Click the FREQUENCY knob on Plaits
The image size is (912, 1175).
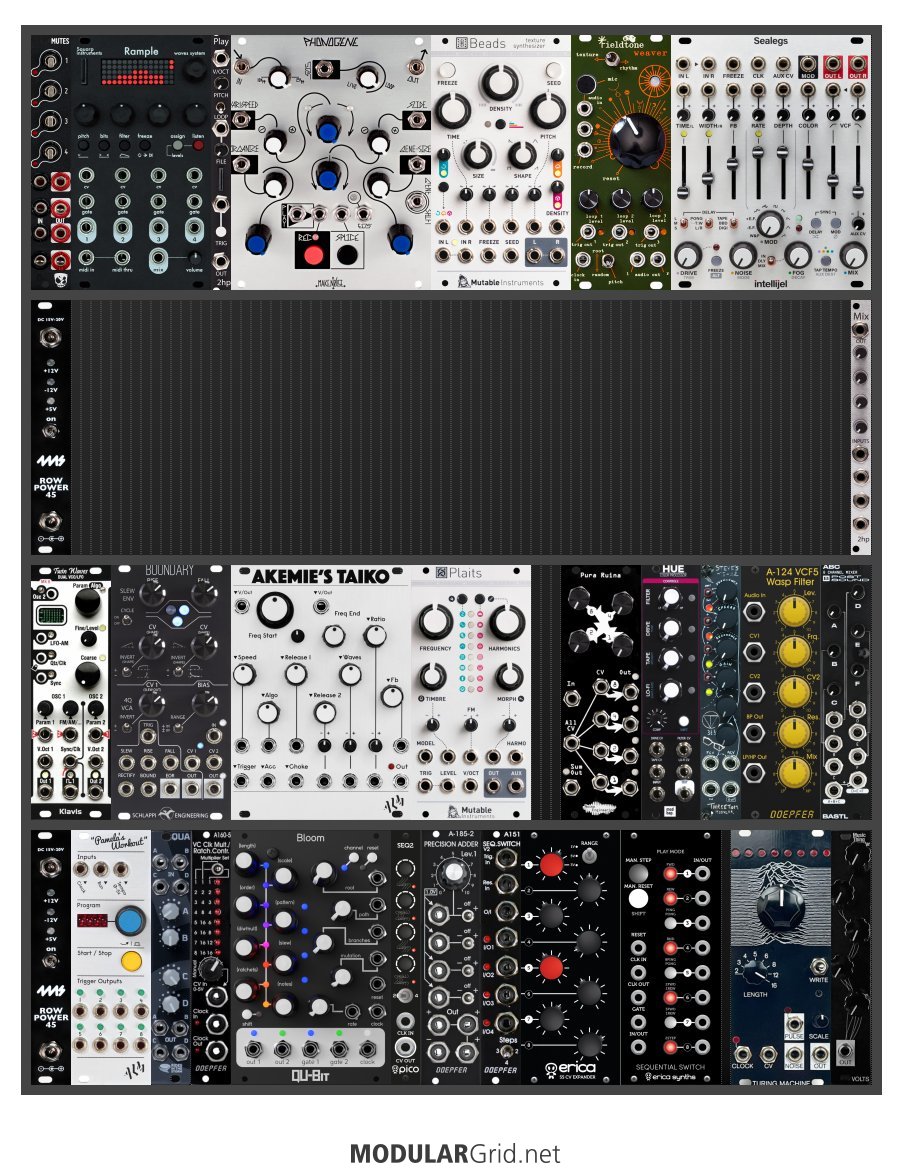[x=435, y=622]
